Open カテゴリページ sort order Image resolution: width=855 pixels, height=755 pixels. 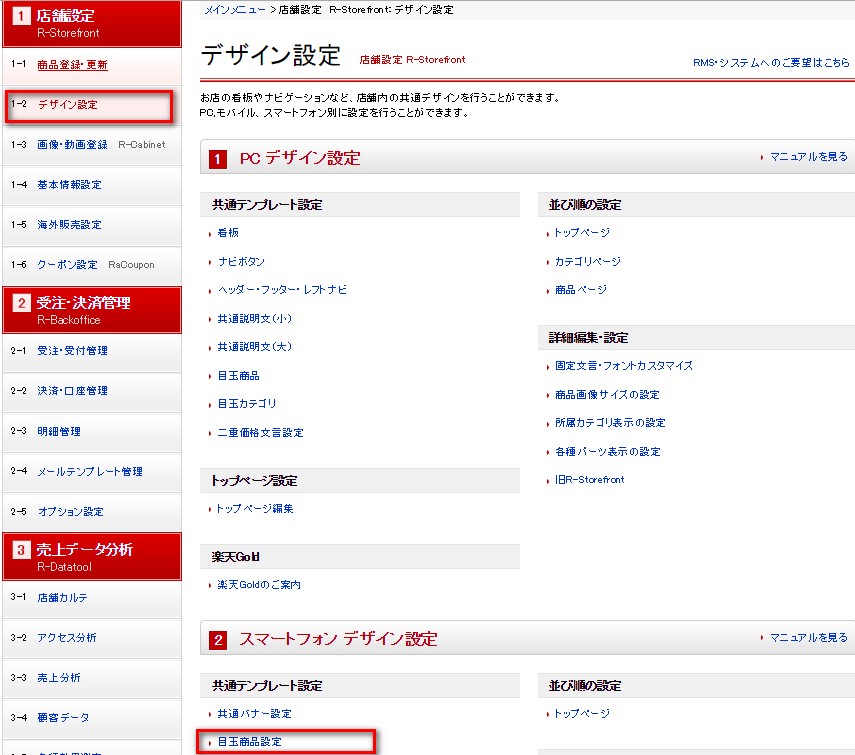pyautogui.click(x=588, y=262)
